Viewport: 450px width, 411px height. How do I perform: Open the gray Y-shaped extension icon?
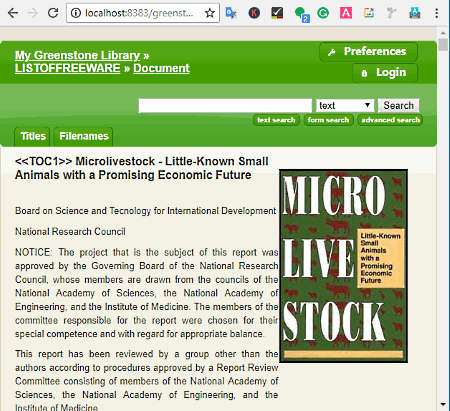point(392,13)
